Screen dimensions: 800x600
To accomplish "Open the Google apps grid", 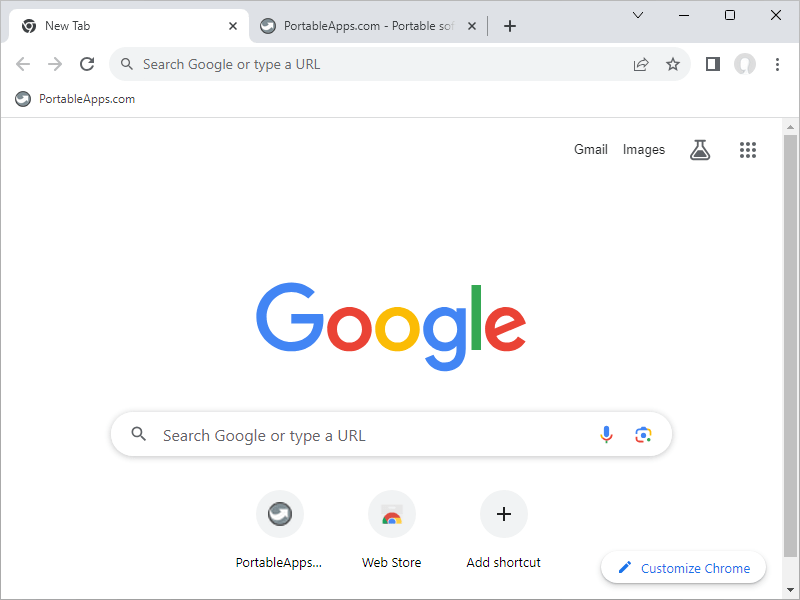I will (x=748, y=150).
